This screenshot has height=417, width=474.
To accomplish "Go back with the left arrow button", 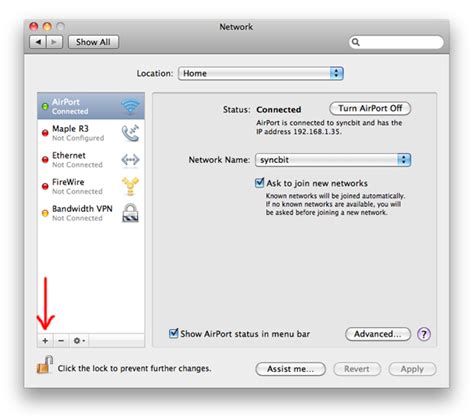I will tap(38, 42).
